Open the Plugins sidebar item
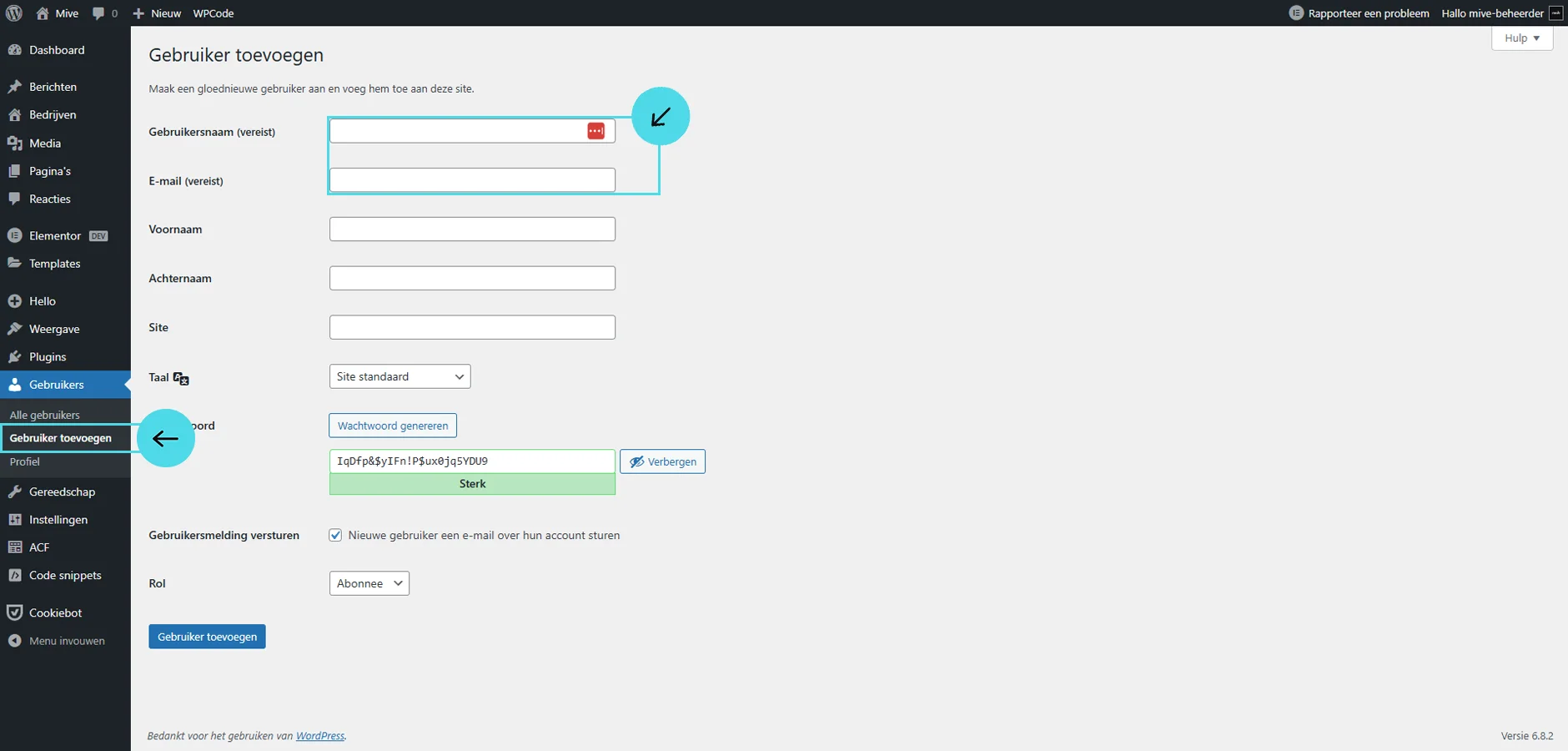 (x=48, y=357)
